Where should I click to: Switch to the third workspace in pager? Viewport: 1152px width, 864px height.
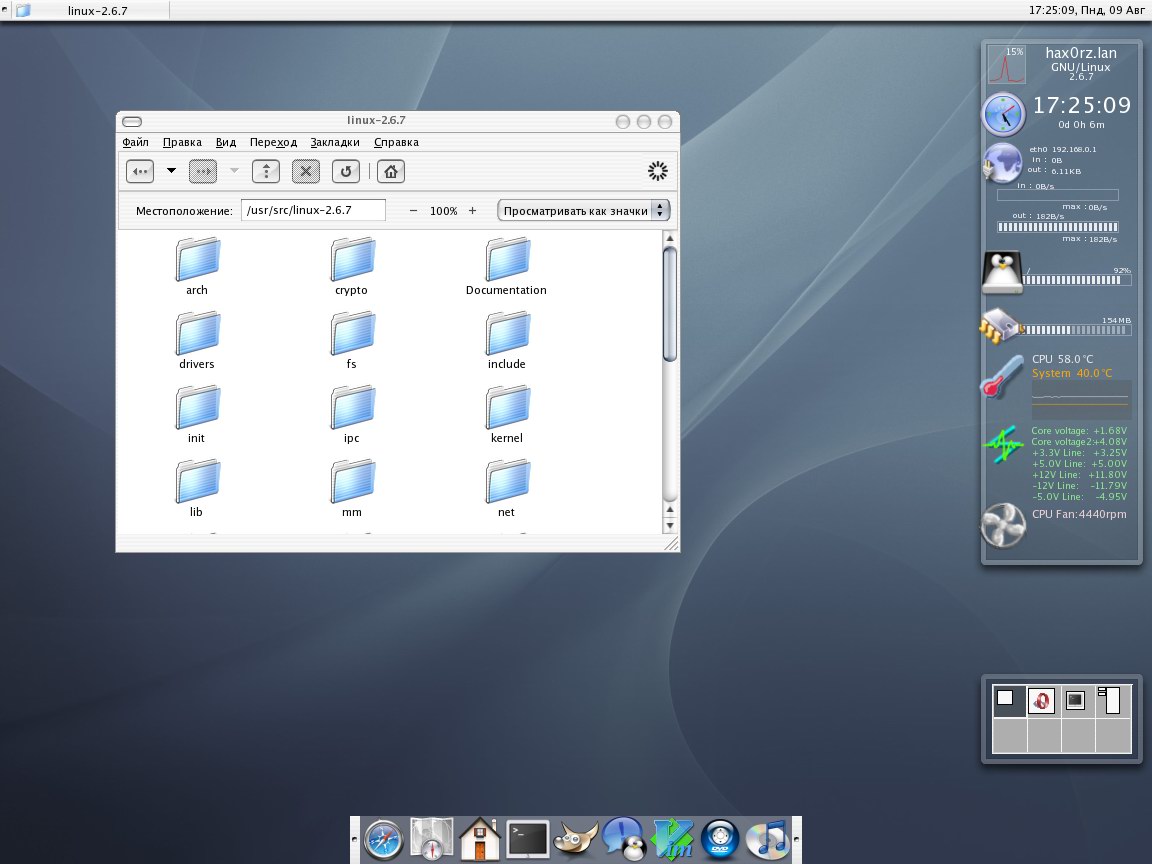(x=1078, y=701)
